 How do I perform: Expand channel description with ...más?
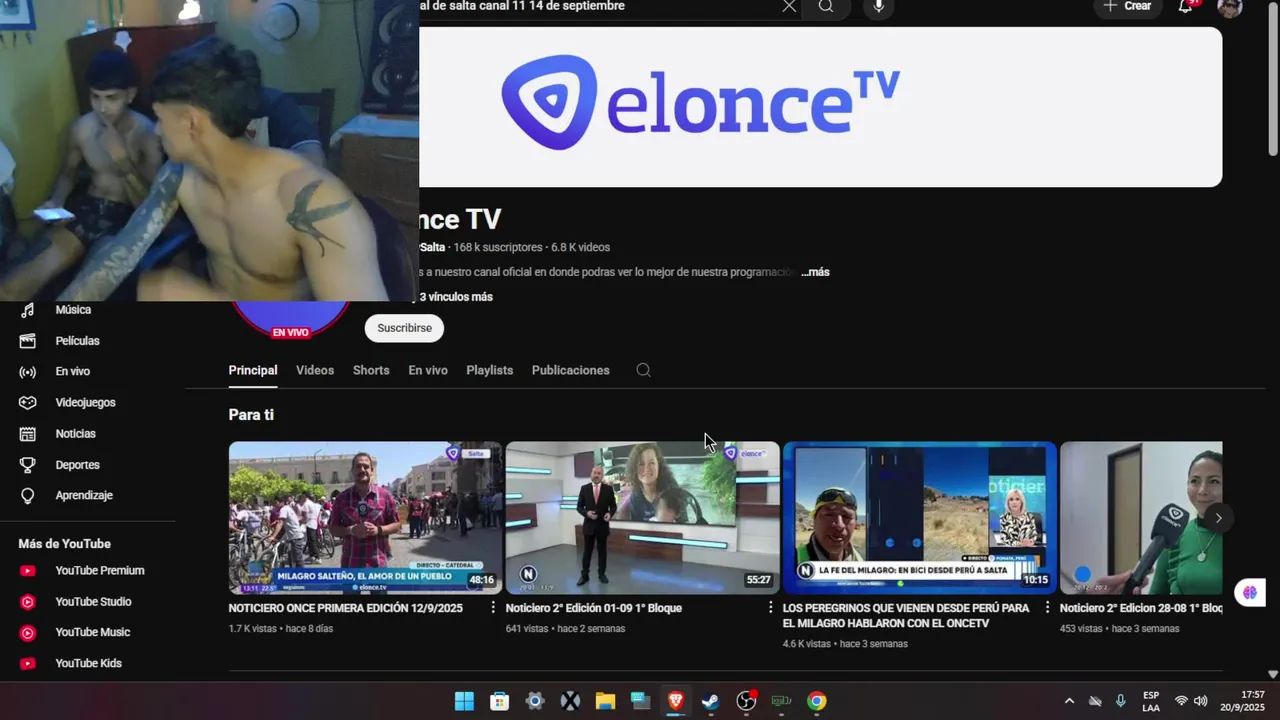click(x=815, y=272)
